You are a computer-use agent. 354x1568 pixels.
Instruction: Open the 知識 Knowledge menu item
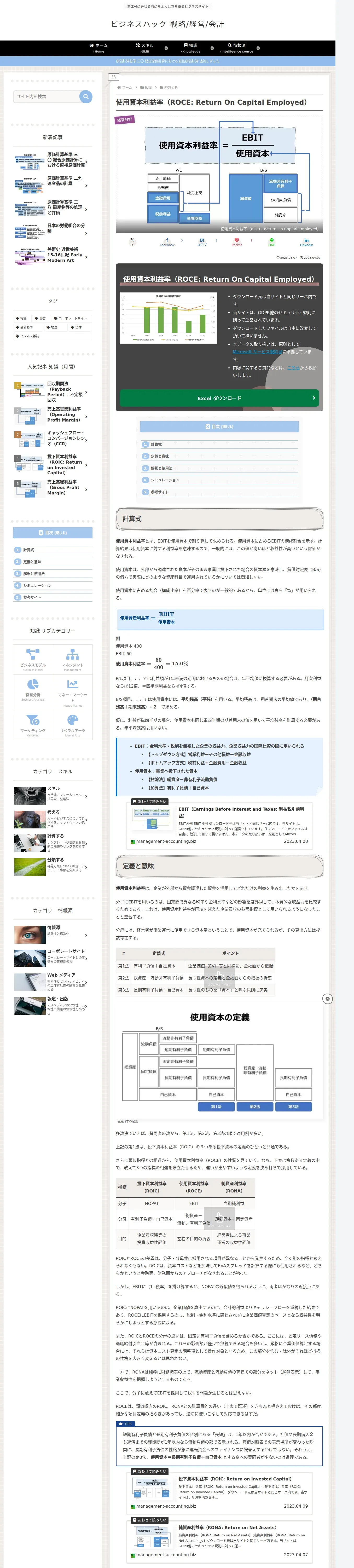(190, 48)
